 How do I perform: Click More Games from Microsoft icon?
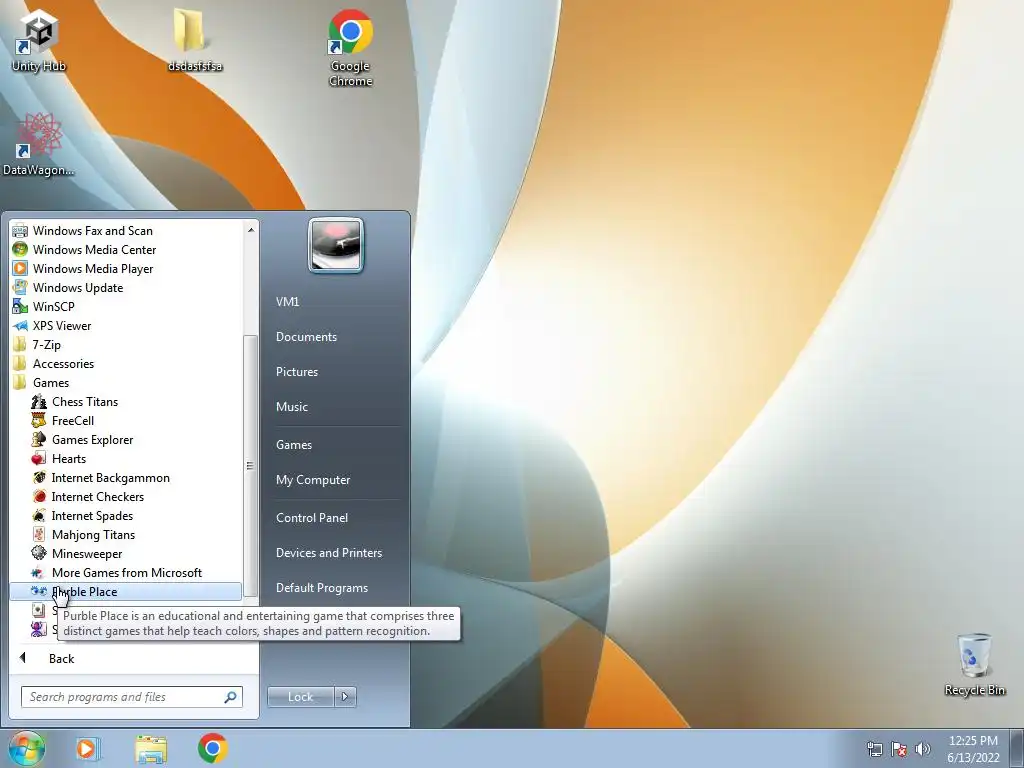pyautogui.click(x=39, y=572)
